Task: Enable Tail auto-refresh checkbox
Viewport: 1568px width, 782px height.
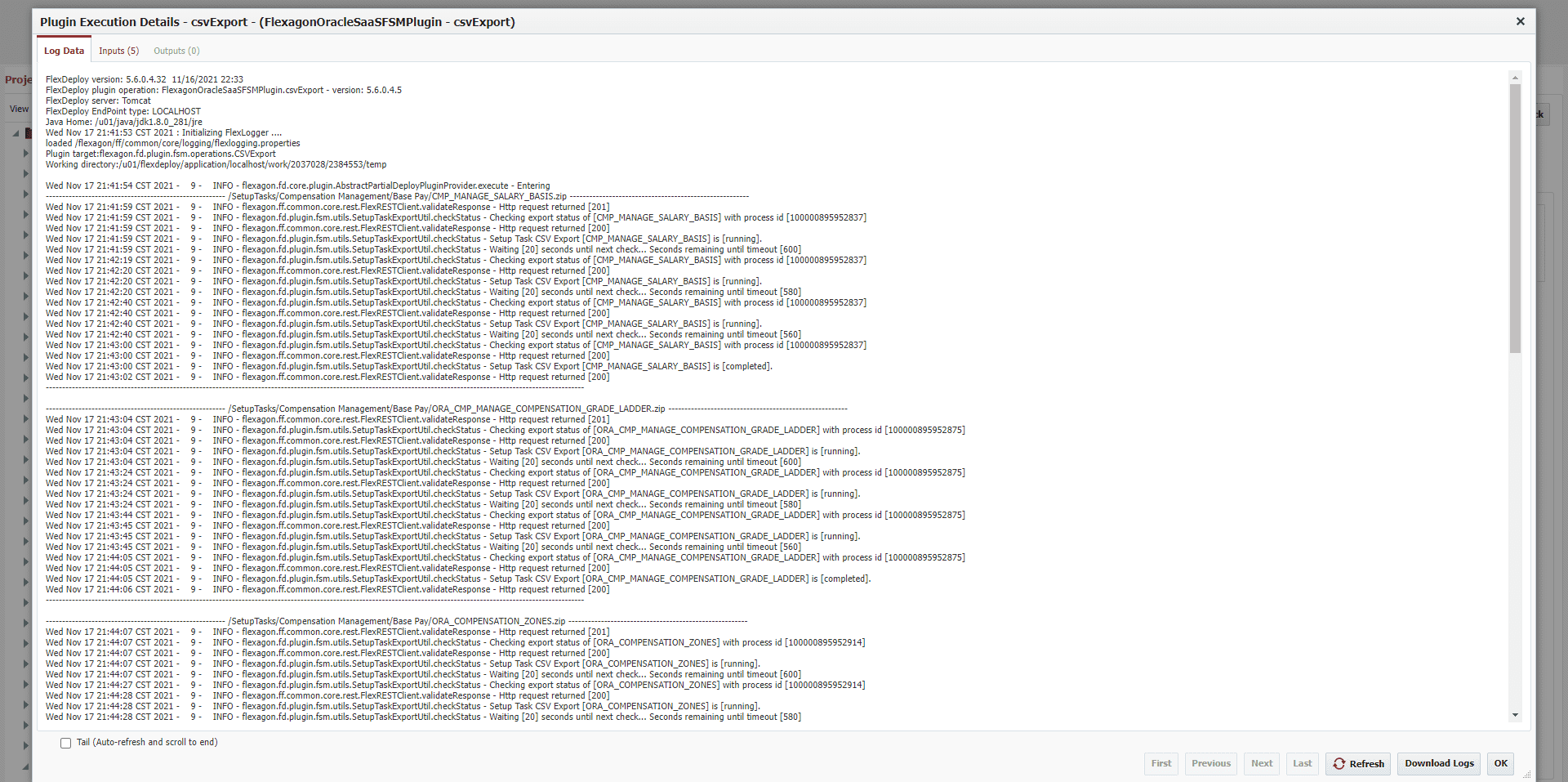Action: click(x=65, y=743)
